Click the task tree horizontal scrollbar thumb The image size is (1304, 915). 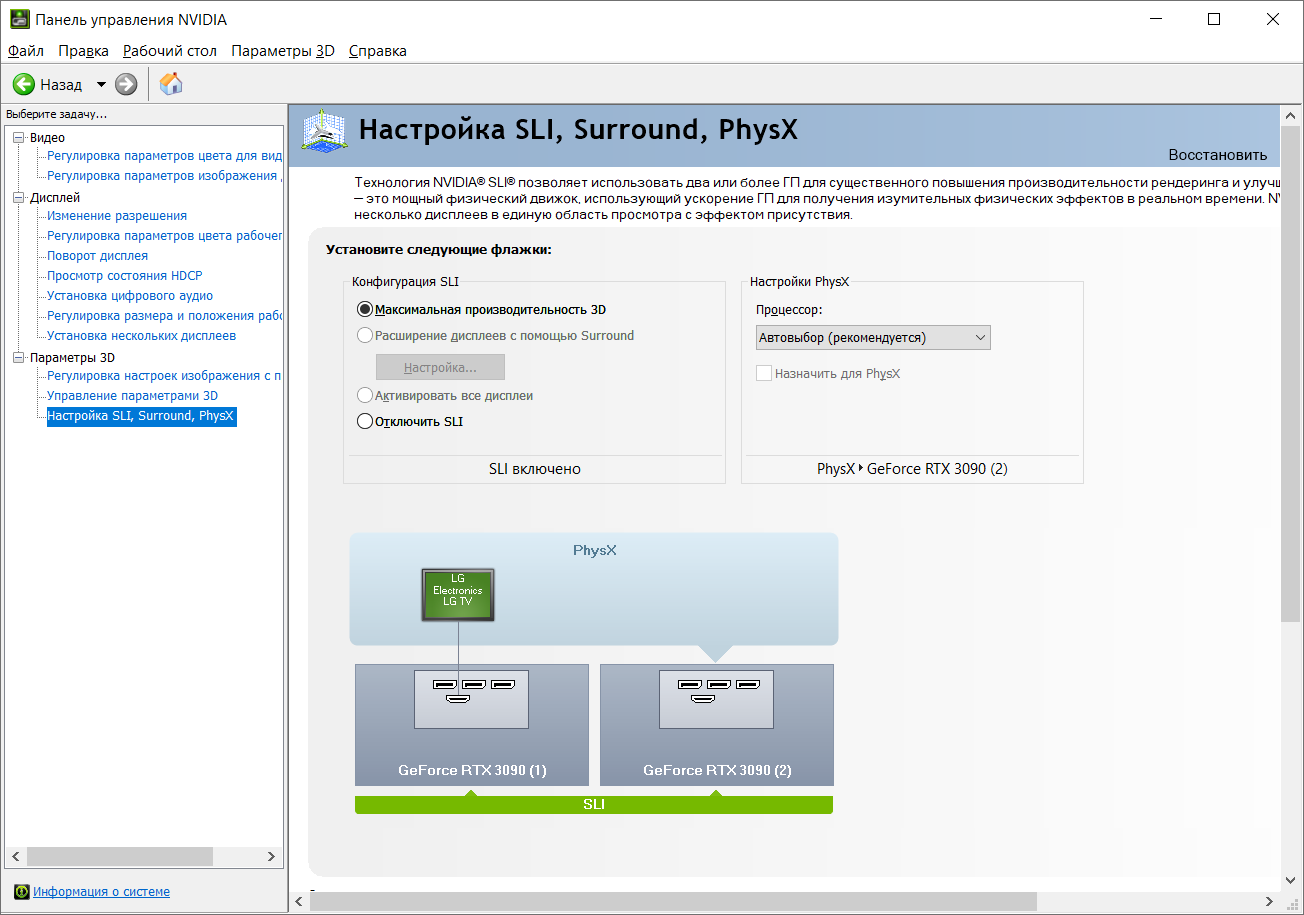click(x=120, y=857)
